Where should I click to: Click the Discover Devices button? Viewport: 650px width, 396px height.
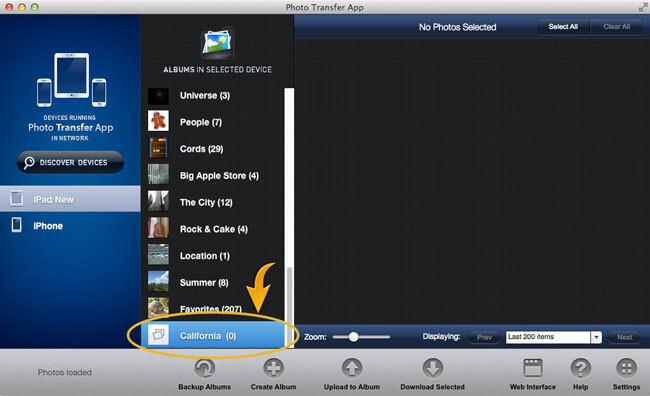click(x=70, y=162)
